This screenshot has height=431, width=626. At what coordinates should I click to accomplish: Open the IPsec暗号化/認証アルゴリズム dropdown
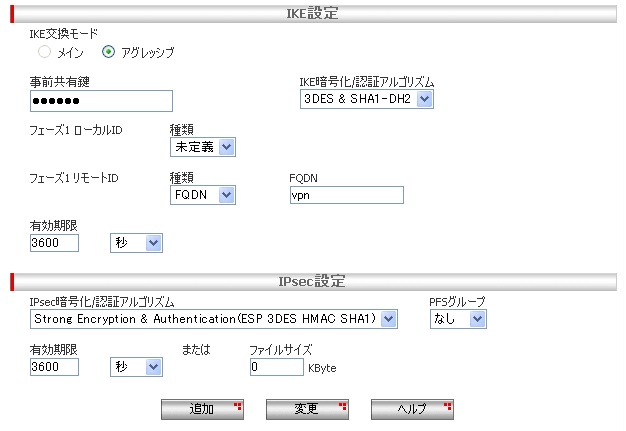coord(213,318)
